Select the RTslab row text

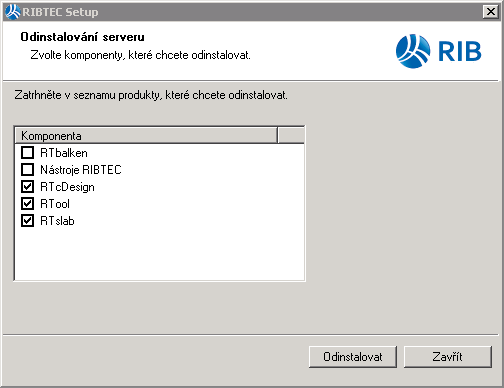pyautogui.click(x=57, y=221)
